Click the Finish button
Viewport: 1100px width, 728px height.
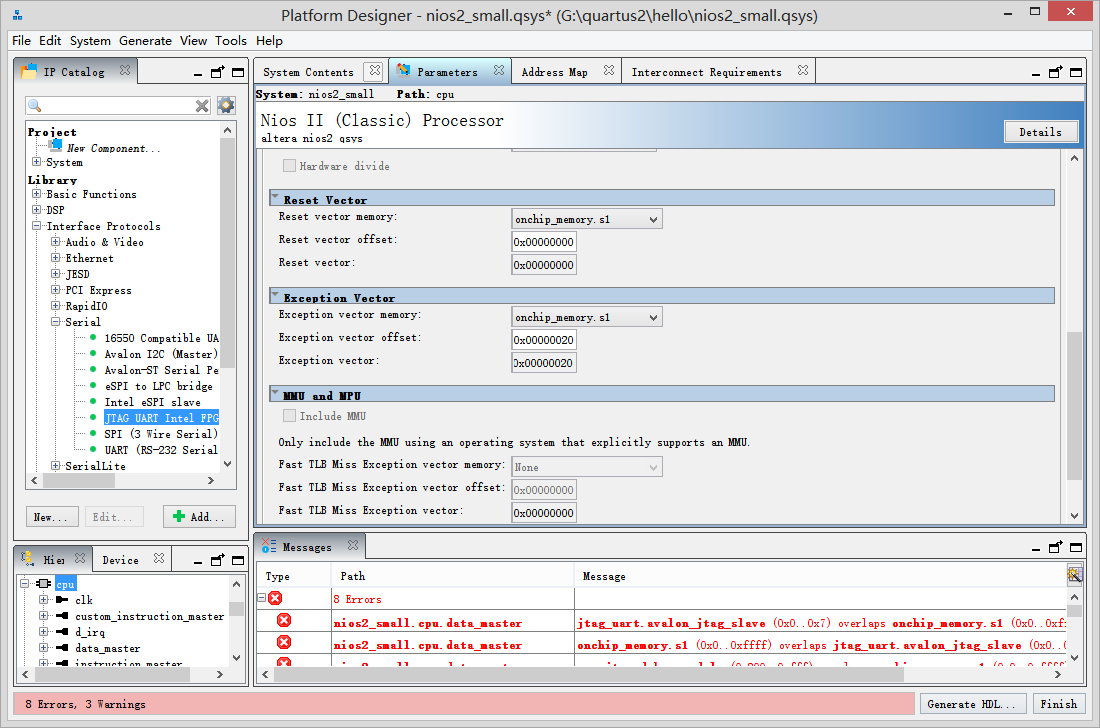tap(1059, 704)
